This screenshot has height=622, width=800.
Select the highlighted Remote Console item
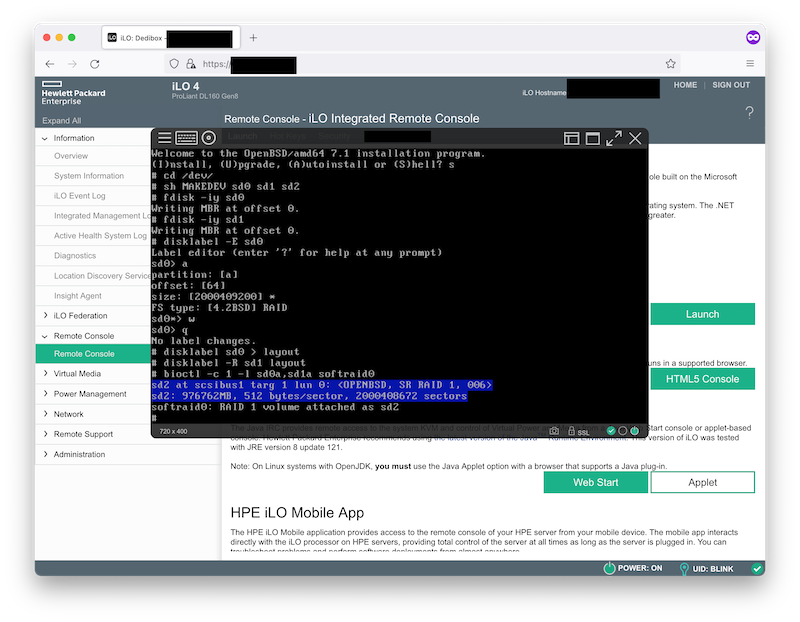pyautogui.click(x=93, y=354)
